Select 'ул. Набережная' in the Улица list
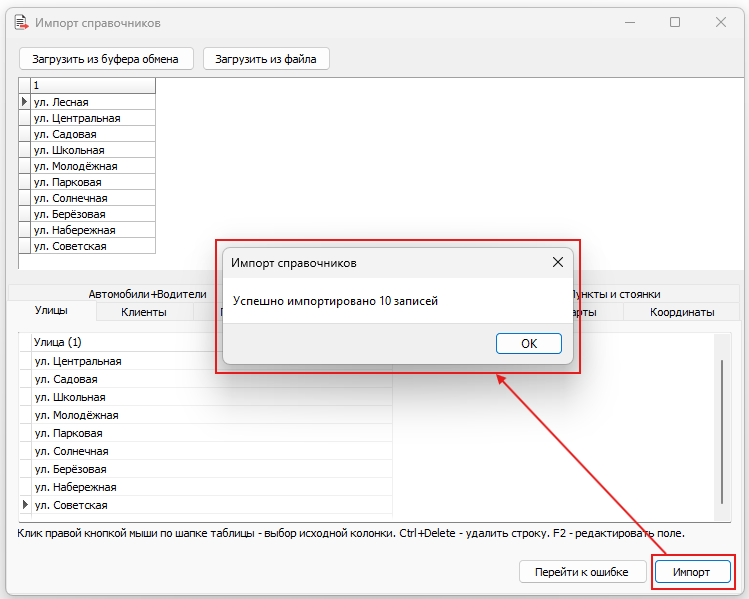 pyautogui.click(x=212, y=487)
